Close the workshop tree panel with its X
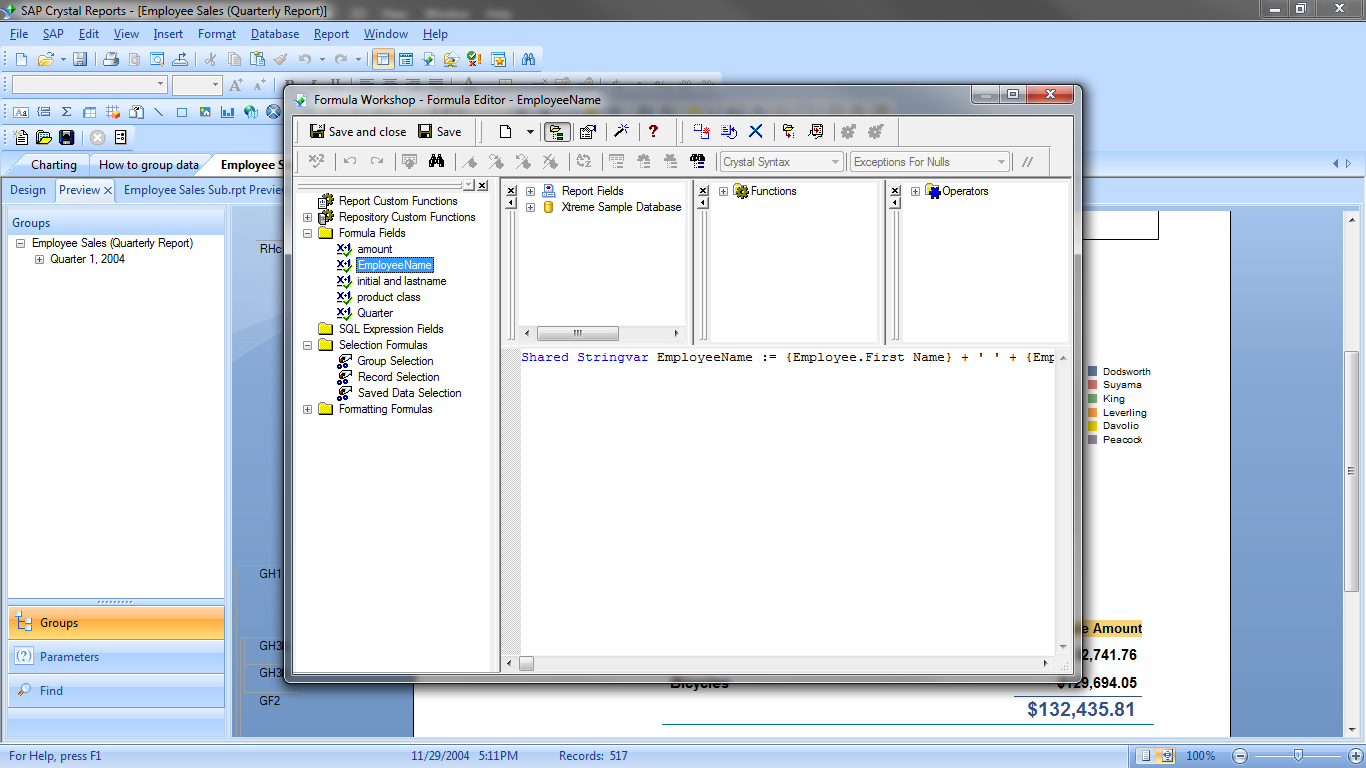The height and width of the screenshot is (768, 1366). click(x=483, y=186)
